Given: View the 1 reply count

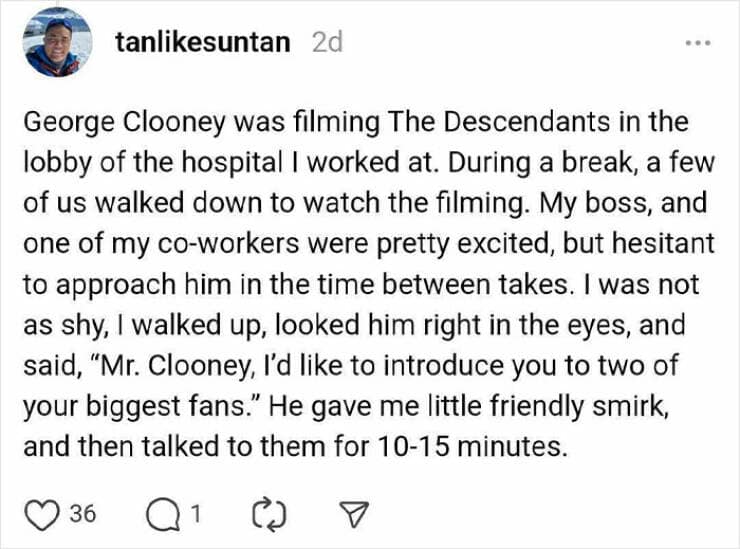Looking at the screenshot, I should point(196,515).
